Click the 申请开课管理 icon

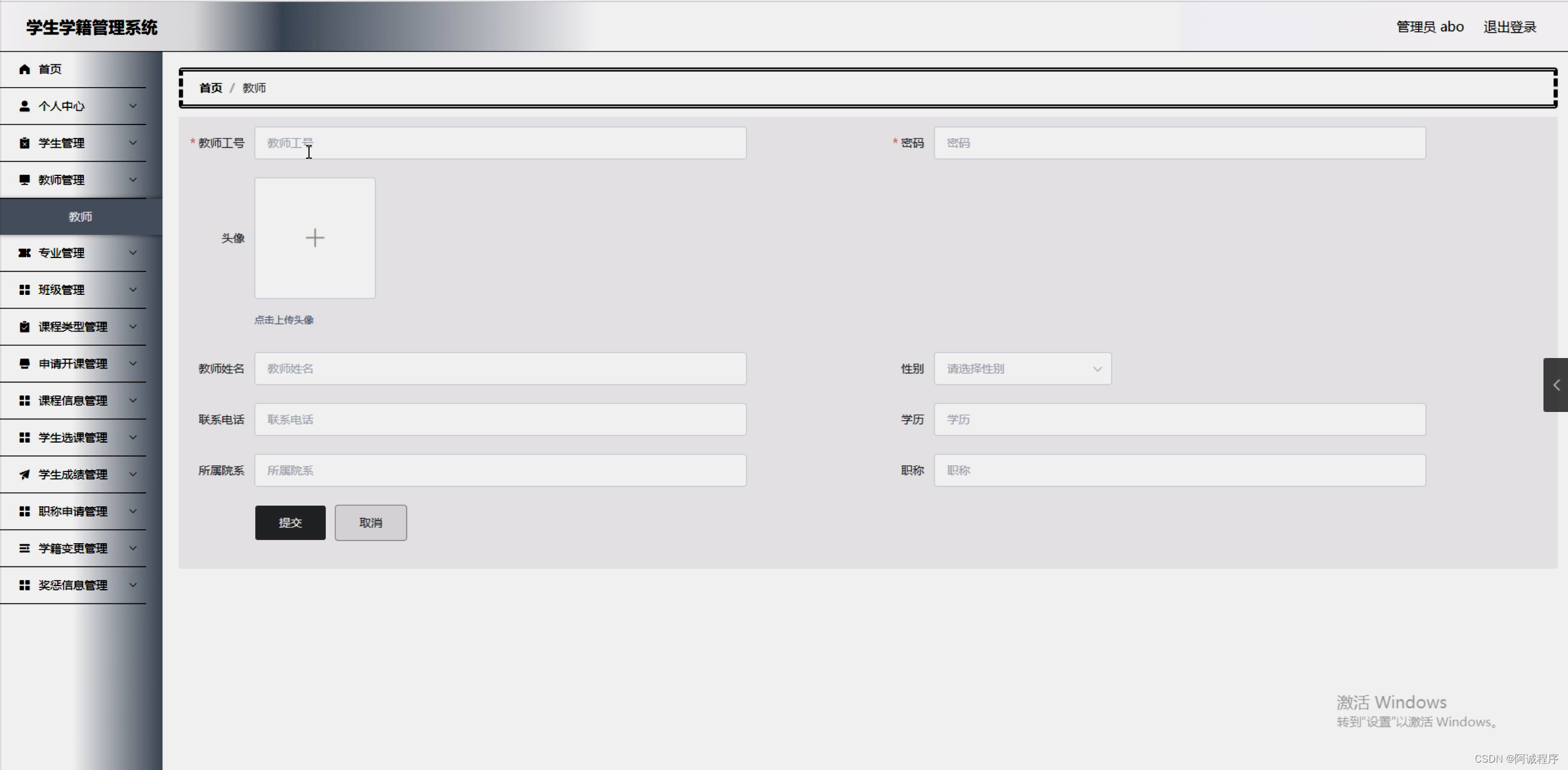[25, 364]
